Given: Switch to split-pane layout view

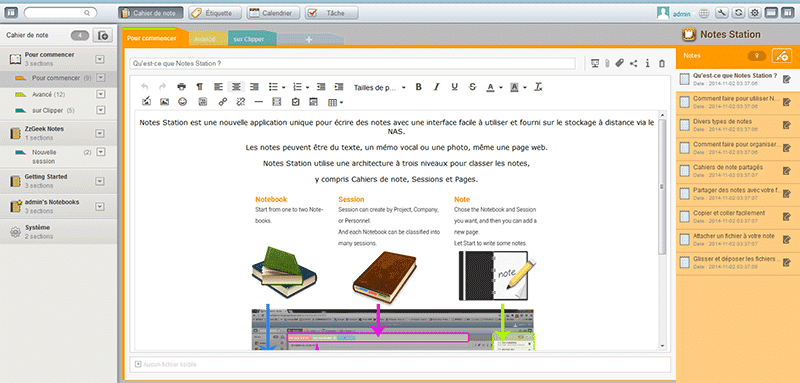Looking at the screenshot, I should pos(787,13).
